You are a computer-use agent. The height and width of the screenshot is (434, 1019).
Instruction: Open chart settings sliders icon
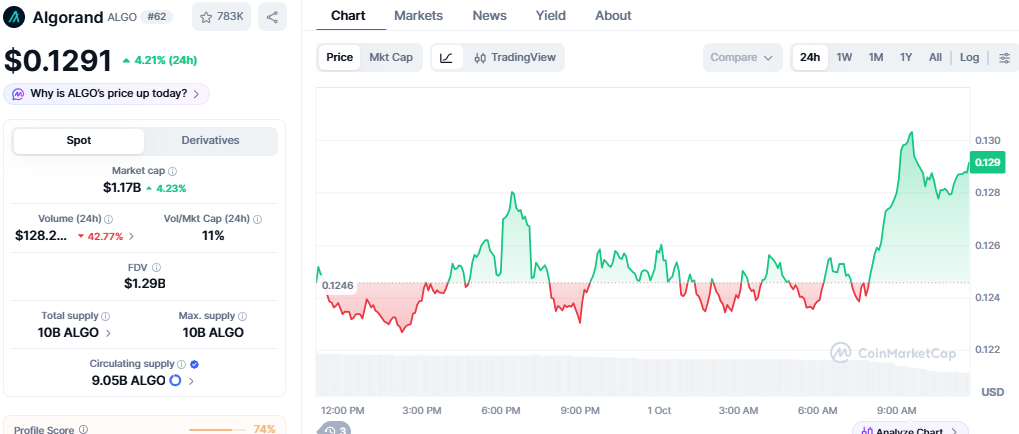click(1005, 57)
